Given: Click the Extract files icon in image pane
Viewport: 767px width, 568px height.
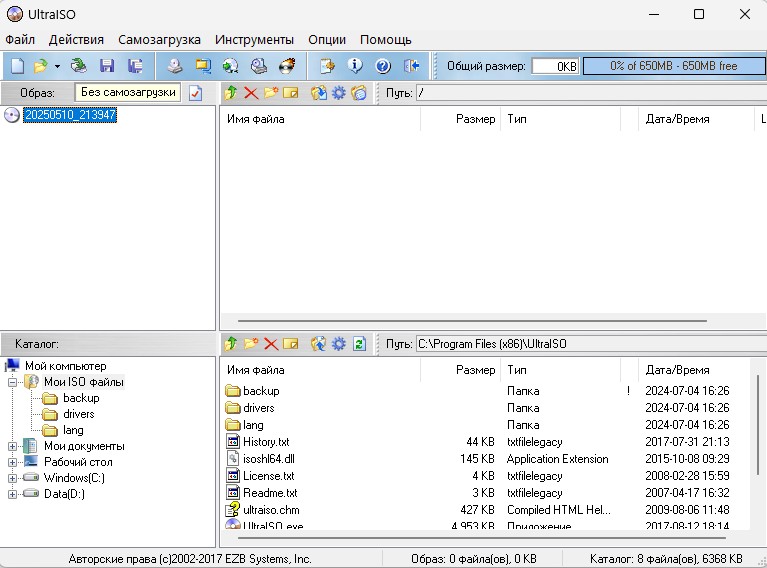Looking at the screenshot, I should coord(319,92).
